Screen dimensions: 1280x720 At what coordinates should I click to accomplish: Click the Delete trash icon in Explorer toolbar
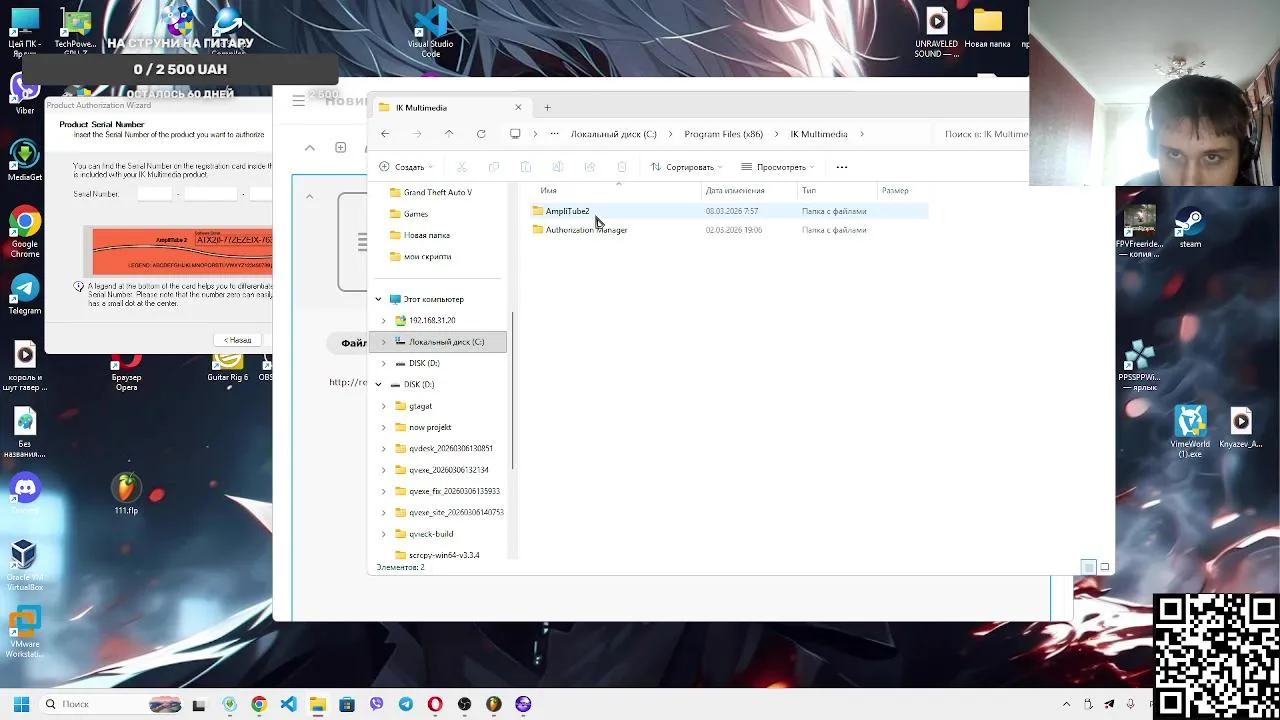[x=622, y=167]
